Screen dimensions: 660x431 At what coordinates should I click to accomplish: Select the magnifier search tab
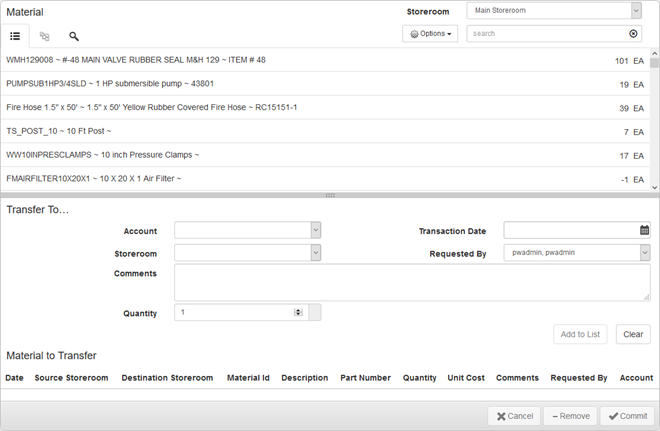click(74, 36)
